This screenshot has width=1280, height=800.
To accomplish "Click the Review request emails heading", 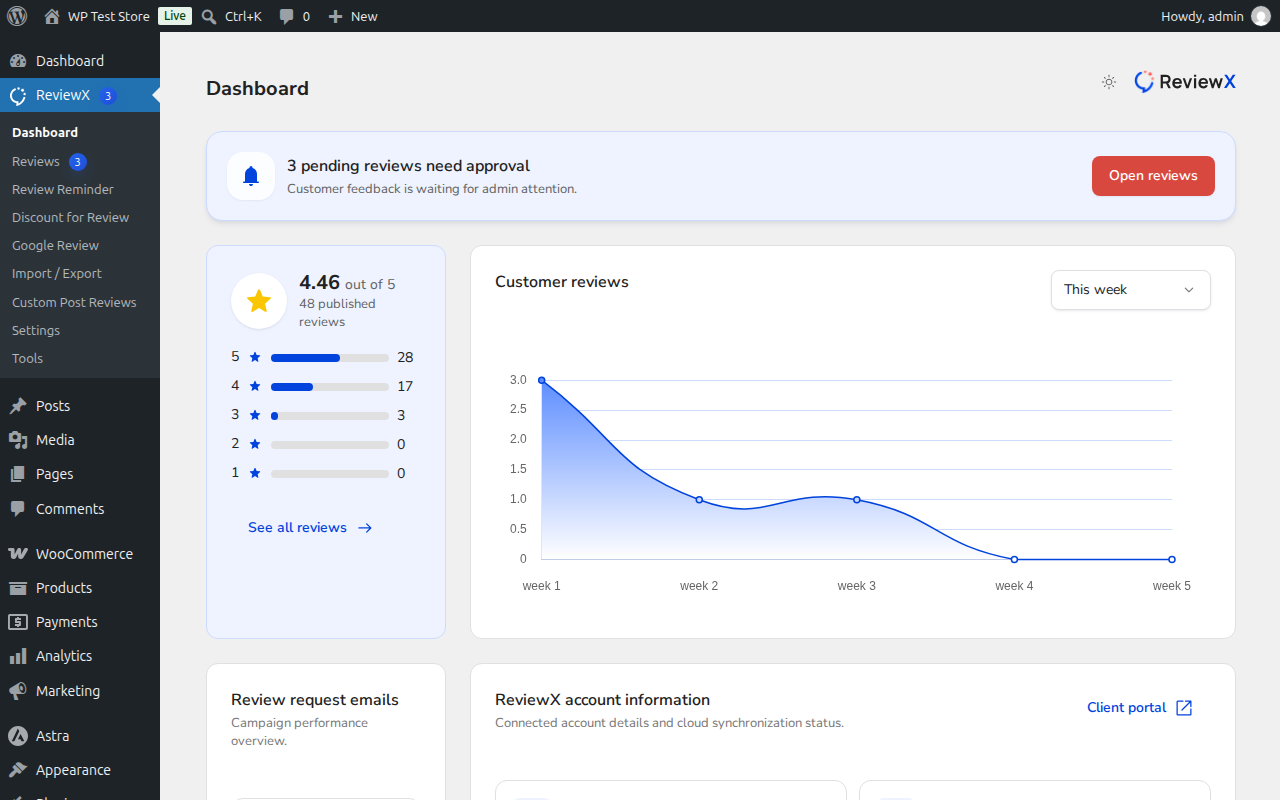I will click(315, 700).
